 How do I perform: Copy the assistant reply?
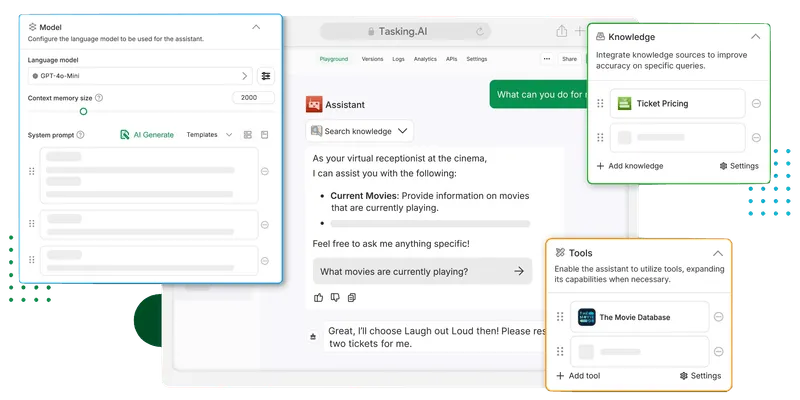(352, 297)
